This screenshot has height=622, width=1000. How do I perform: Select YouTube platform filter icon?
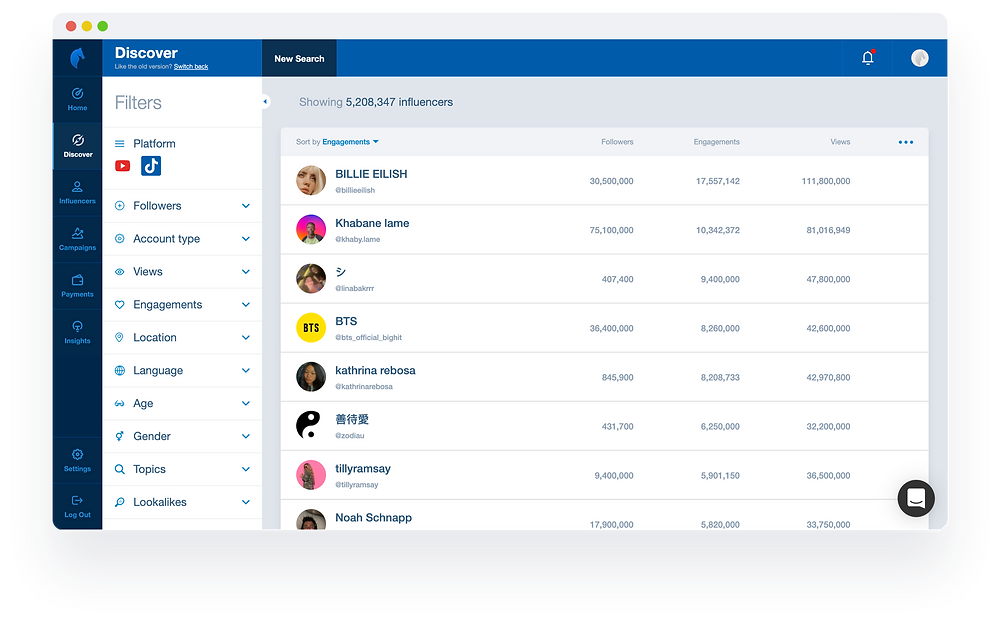click(x=122, y=166)
